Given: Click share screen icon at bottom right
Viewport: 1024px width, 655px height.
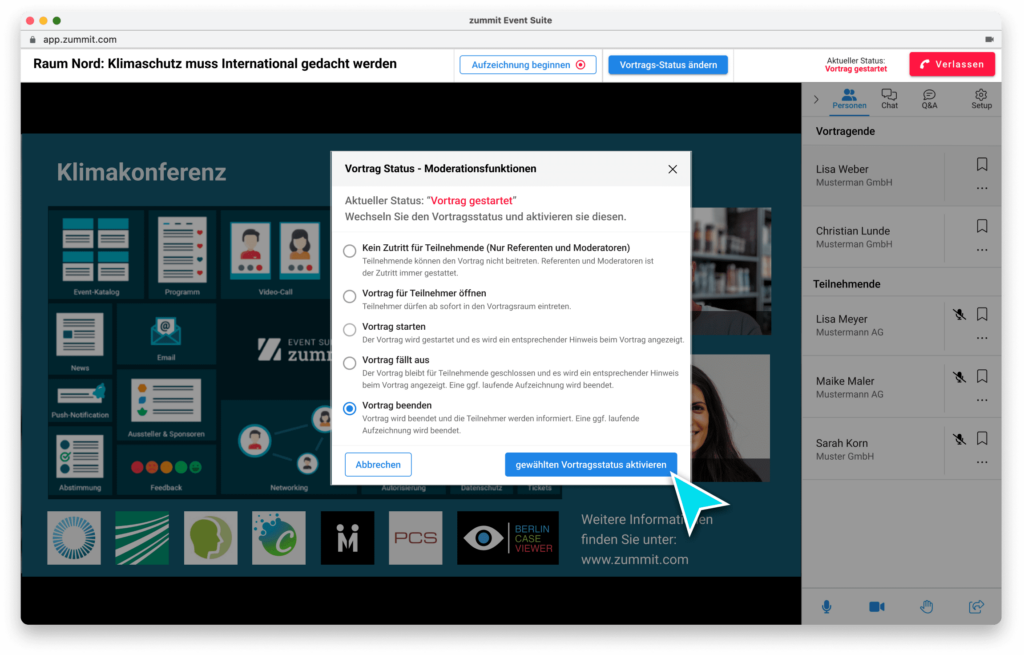Looking at the screenshot, I should click(x=976, y=606).
